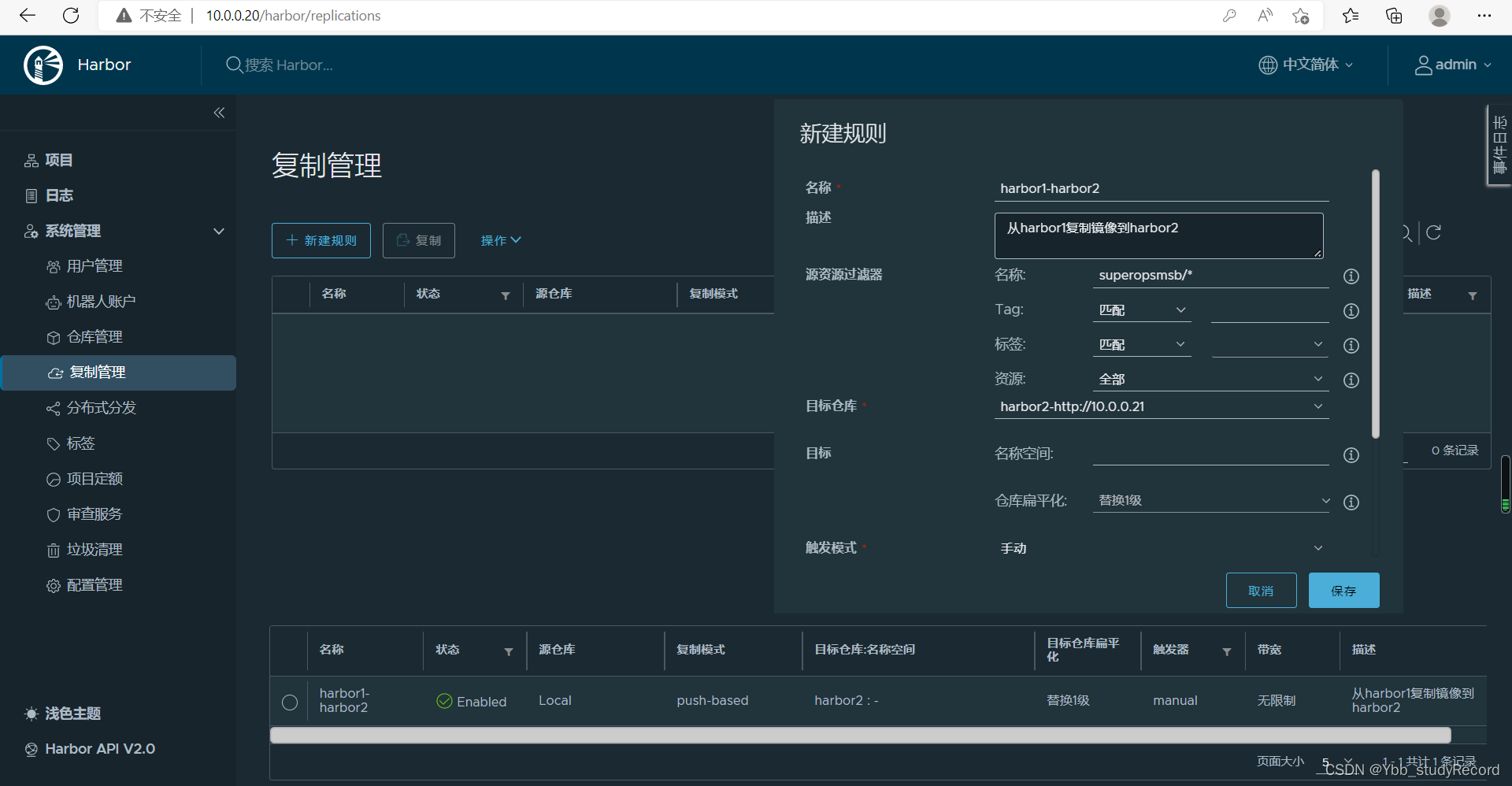Open the admin user dropdown
The width and height of the screenshot is (1512, 786).
point(1453,65)
